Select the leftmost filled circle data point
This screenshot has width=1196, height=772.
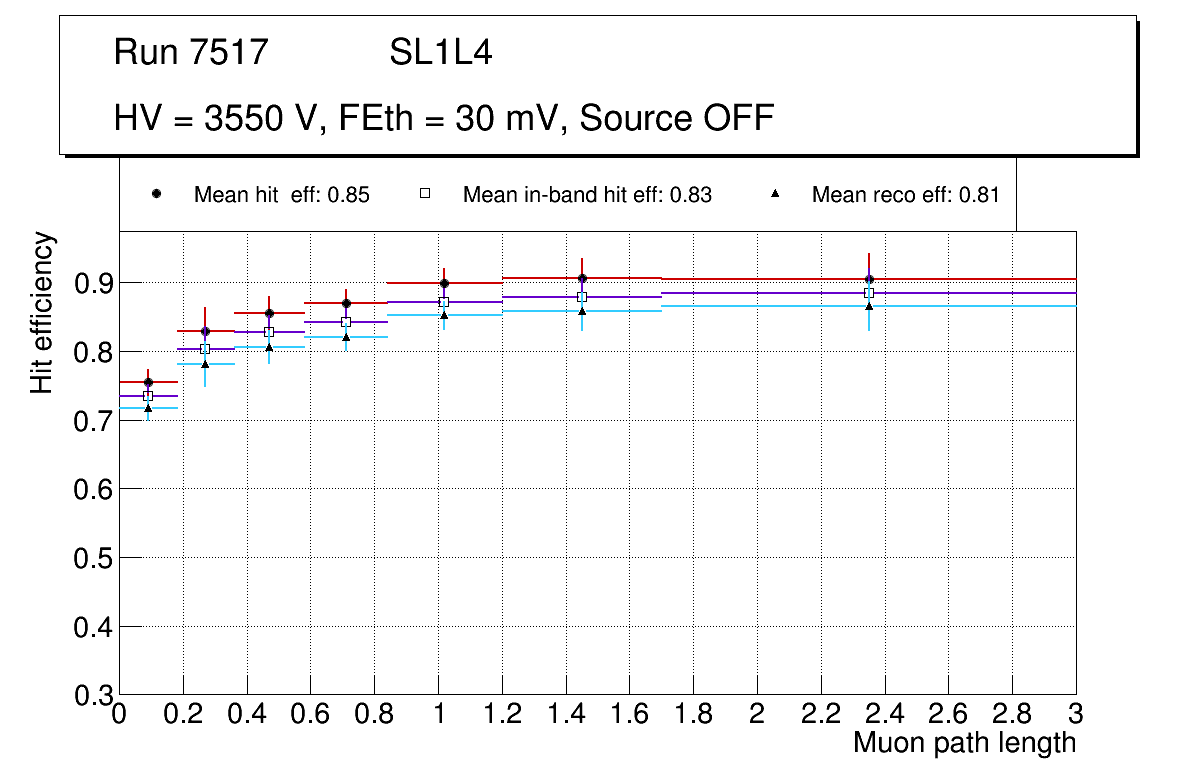[x=148, y=382]
